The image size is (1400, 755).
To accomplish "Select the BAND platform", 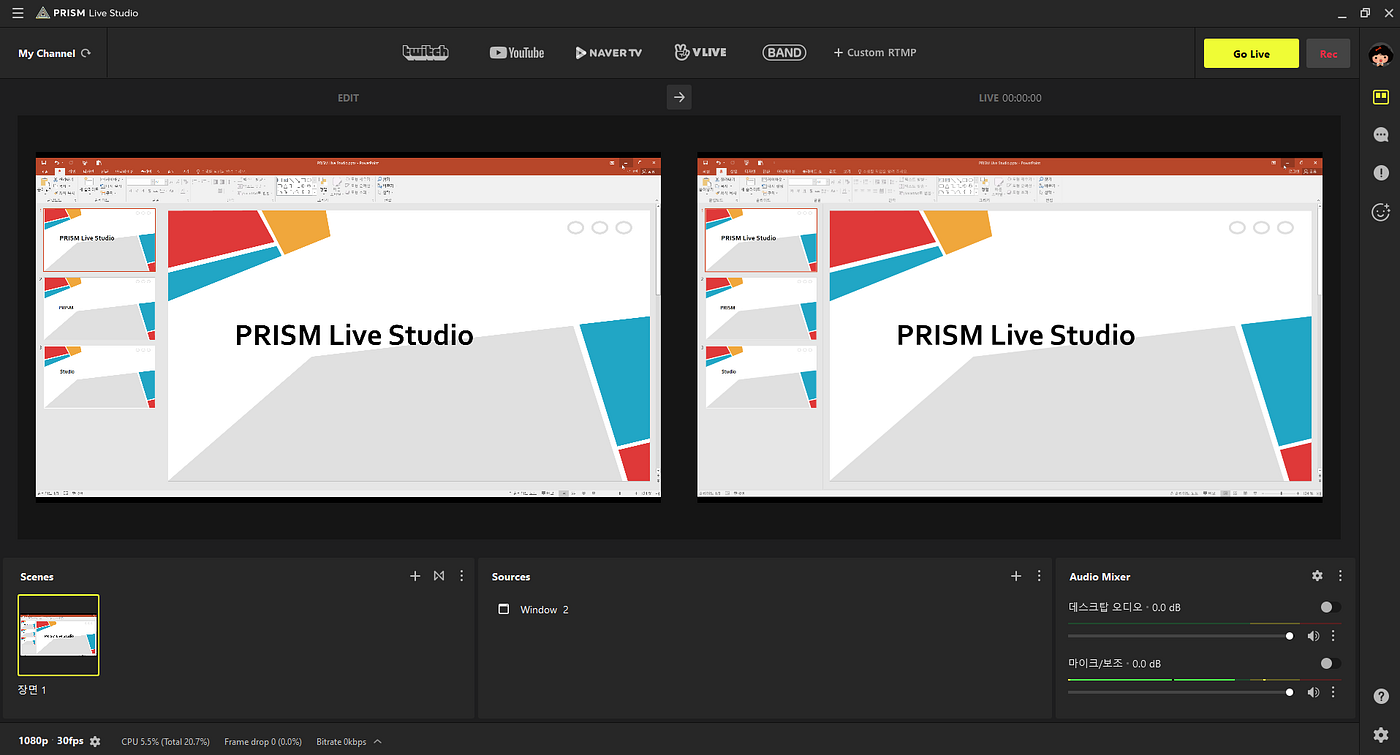I will pos(784,52).
